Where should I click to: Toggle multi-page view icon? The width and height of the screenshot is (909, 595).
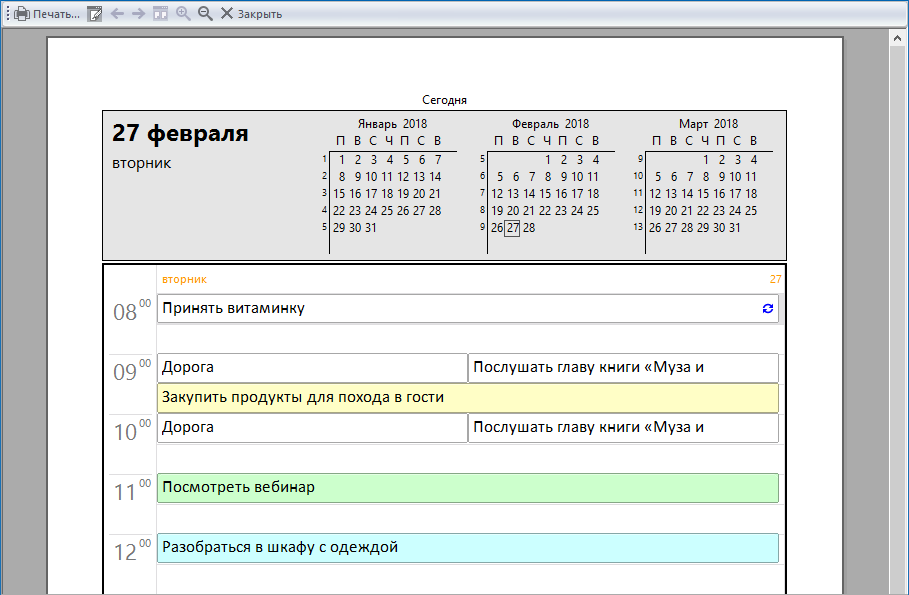click(161, 13)
